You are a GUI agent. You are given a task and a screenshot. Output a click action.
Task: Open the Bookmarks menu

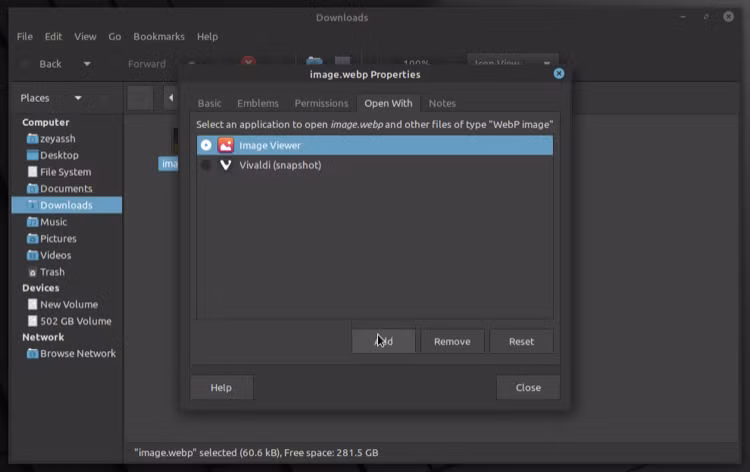click(x=159, y=36)
